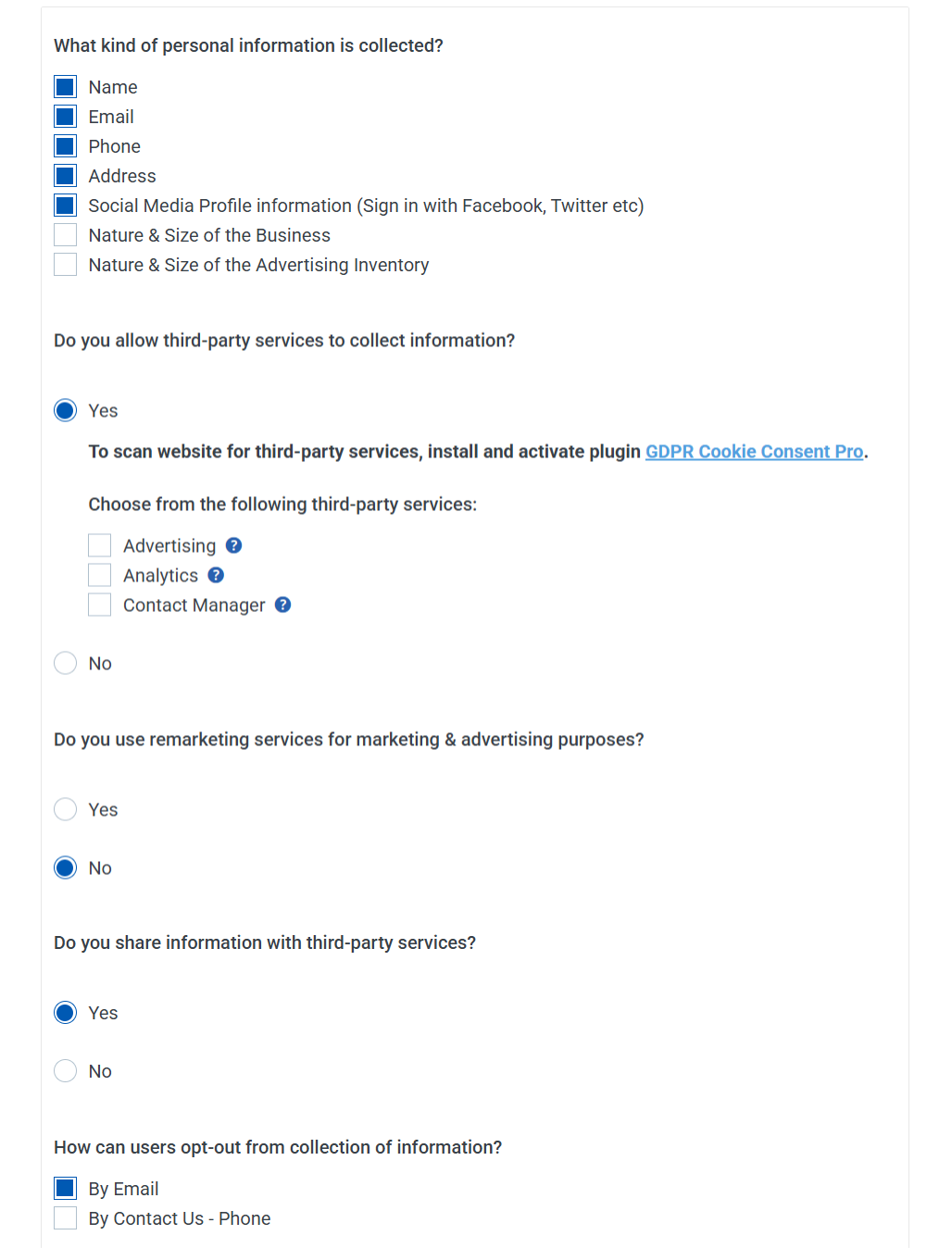Enable the Advertising third-party service

[x=99, y=545]
